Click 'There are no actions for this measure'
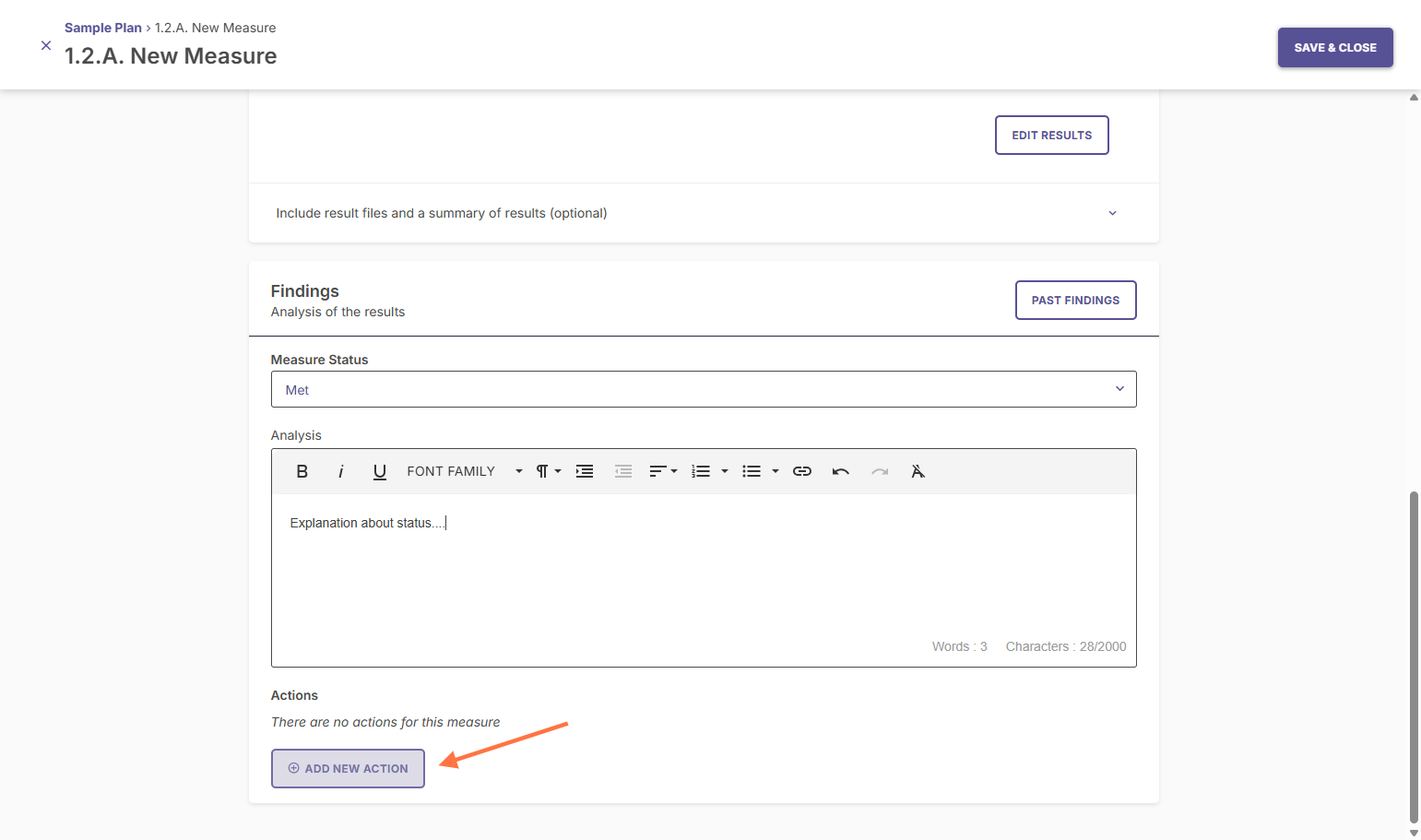Screen dimensions: 1421x840 coord(385,722)
